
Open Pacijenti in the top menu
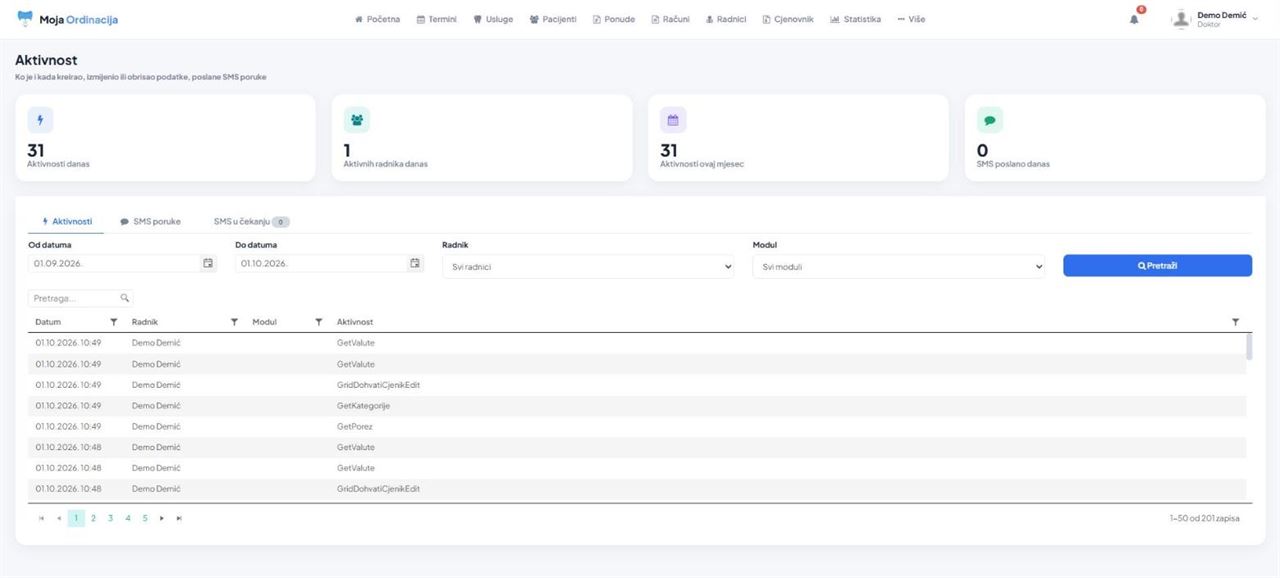[x=553, y=19]
